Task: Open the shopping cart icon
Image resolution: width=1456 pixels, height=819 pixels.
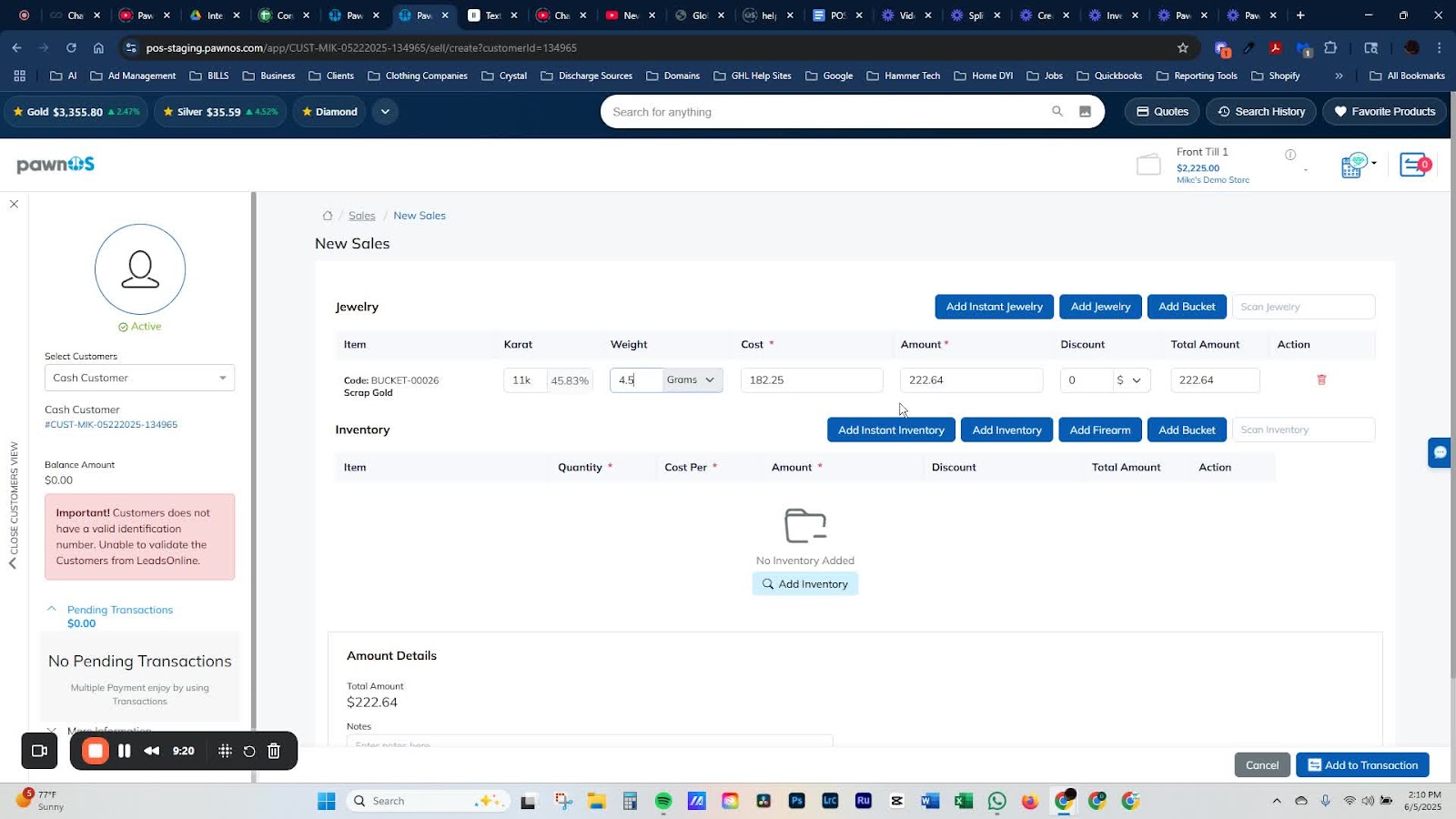Action: coord(1415,165)
